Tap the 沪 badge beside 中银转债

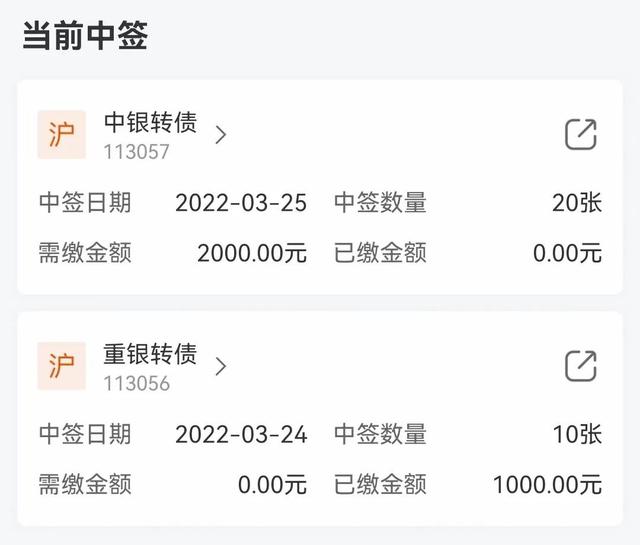(62, 134)
